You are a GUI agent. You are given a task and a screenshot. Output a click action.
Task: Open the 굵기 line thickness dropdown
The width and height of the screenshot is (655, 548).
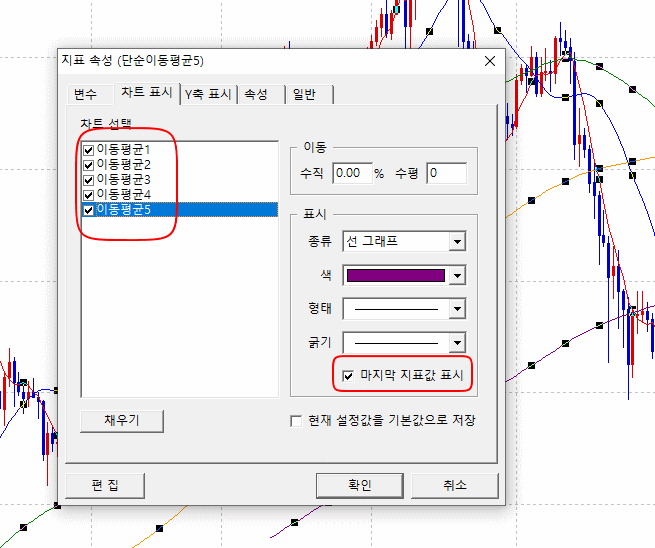tap(457, 342)
